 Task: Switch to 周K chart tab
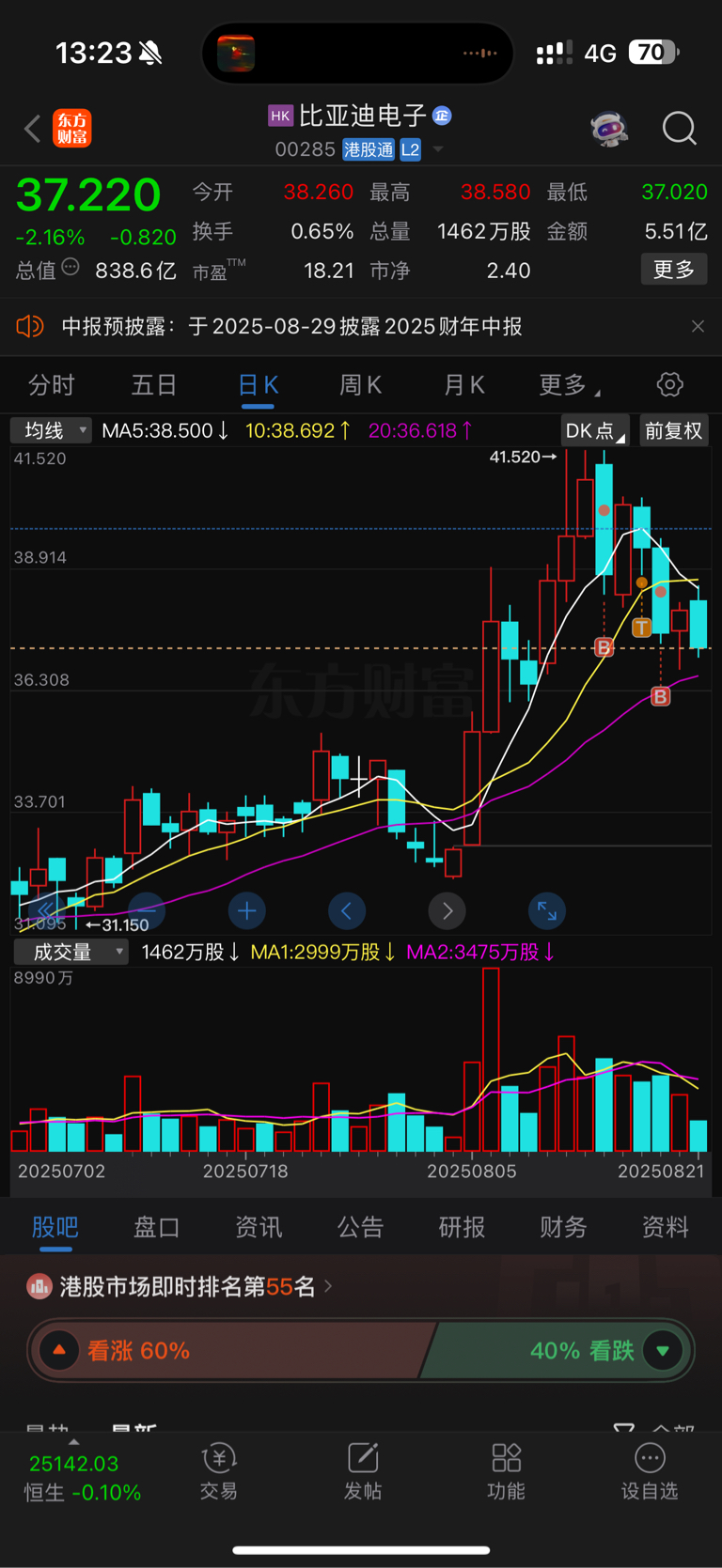[360, 384]
